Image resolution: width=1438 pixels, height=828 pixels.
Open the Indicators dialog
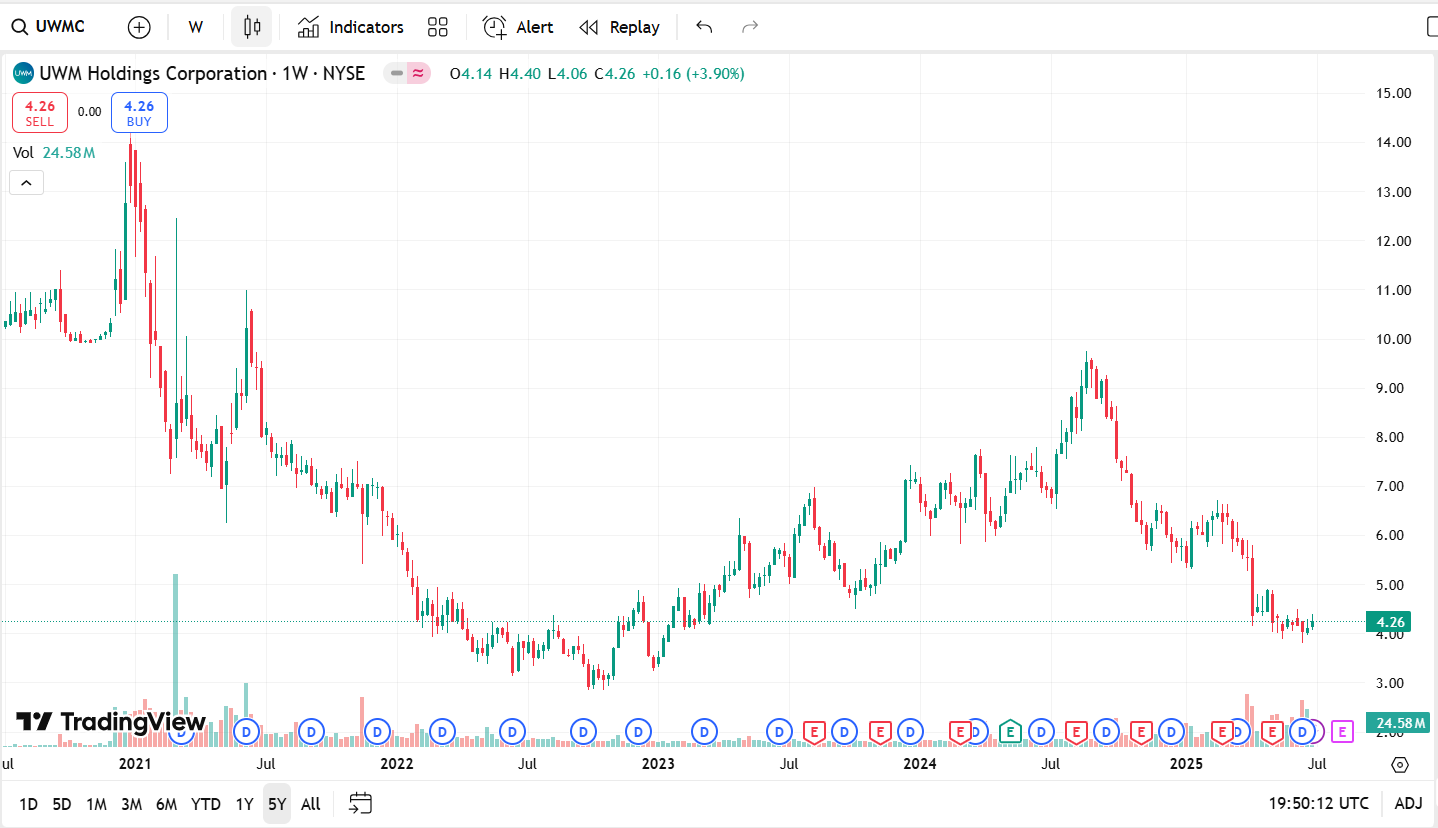351,27
